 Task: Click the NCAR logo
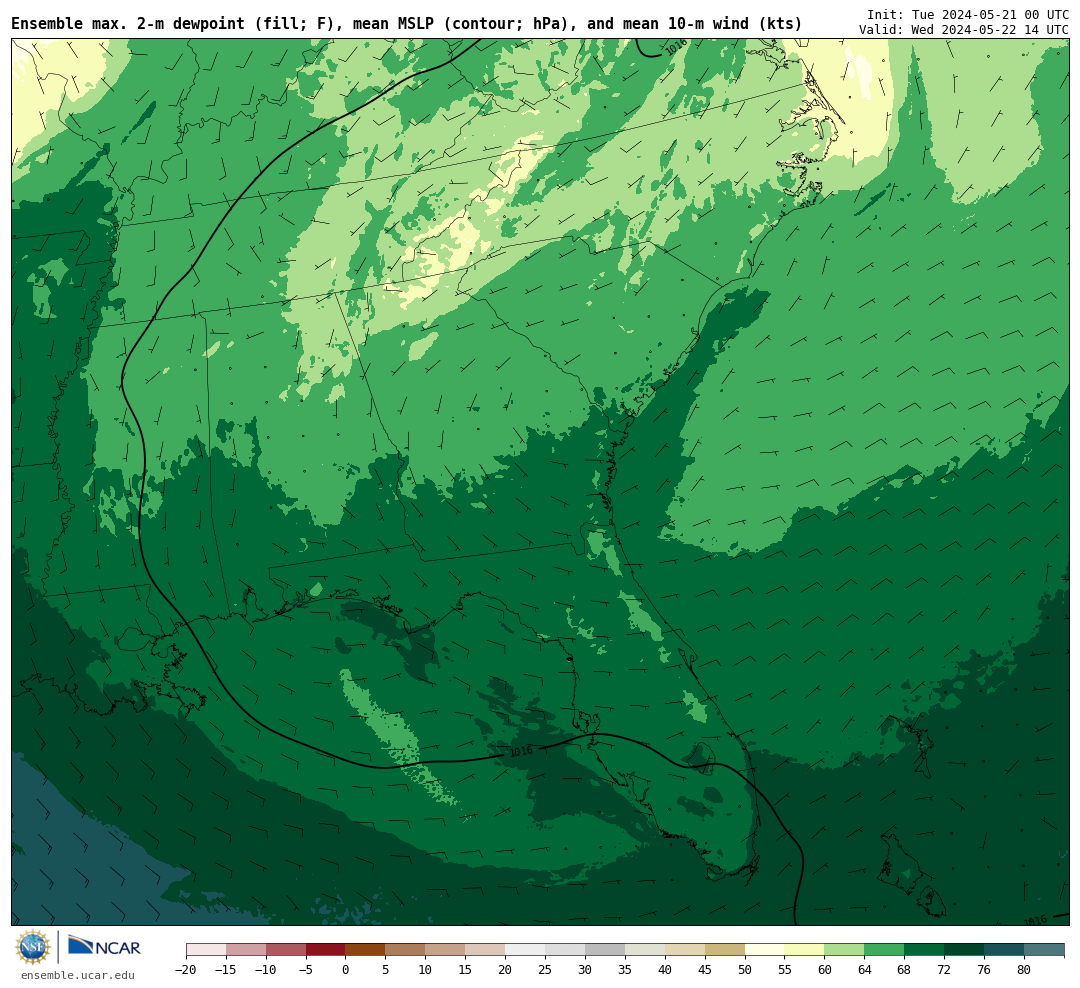[104, 947]
